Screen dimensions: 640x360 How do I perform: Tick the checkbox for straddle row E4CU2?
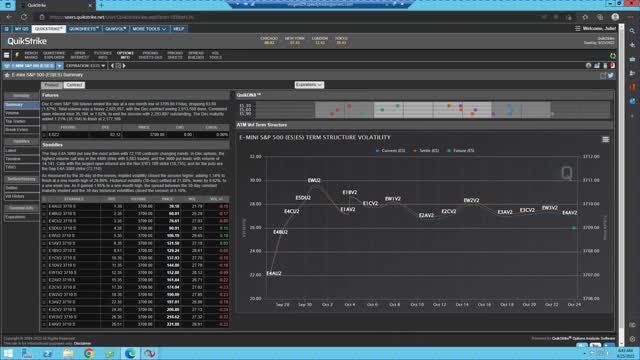44,221
